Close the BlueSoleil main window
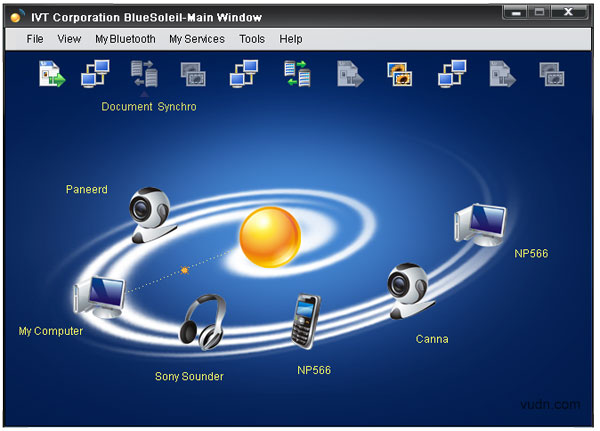The height and width of the screenshot is (431, 600). tap(569, 13)
